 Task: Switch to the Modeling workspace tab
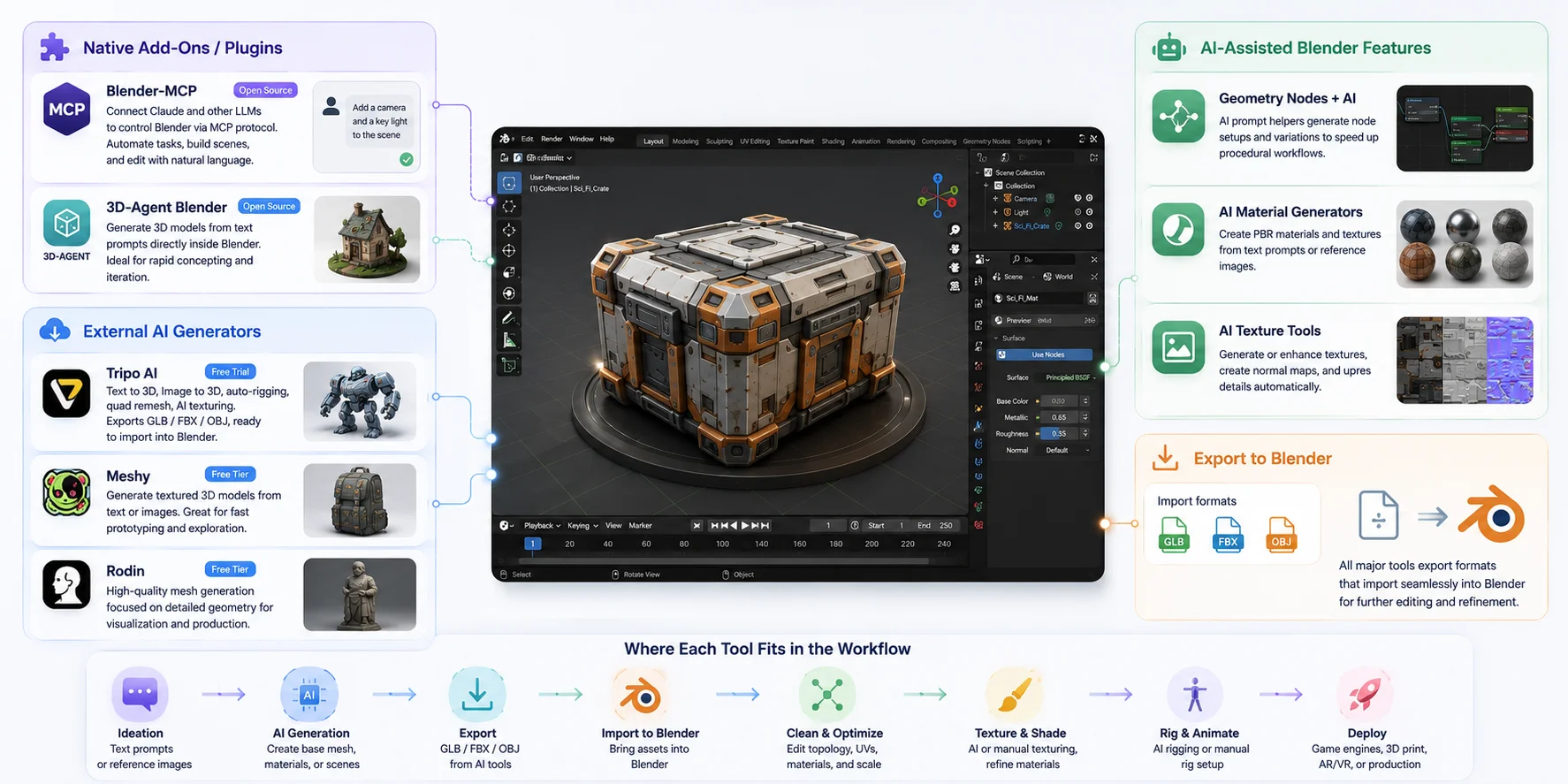pyautogui.click(x=685, y=141)
